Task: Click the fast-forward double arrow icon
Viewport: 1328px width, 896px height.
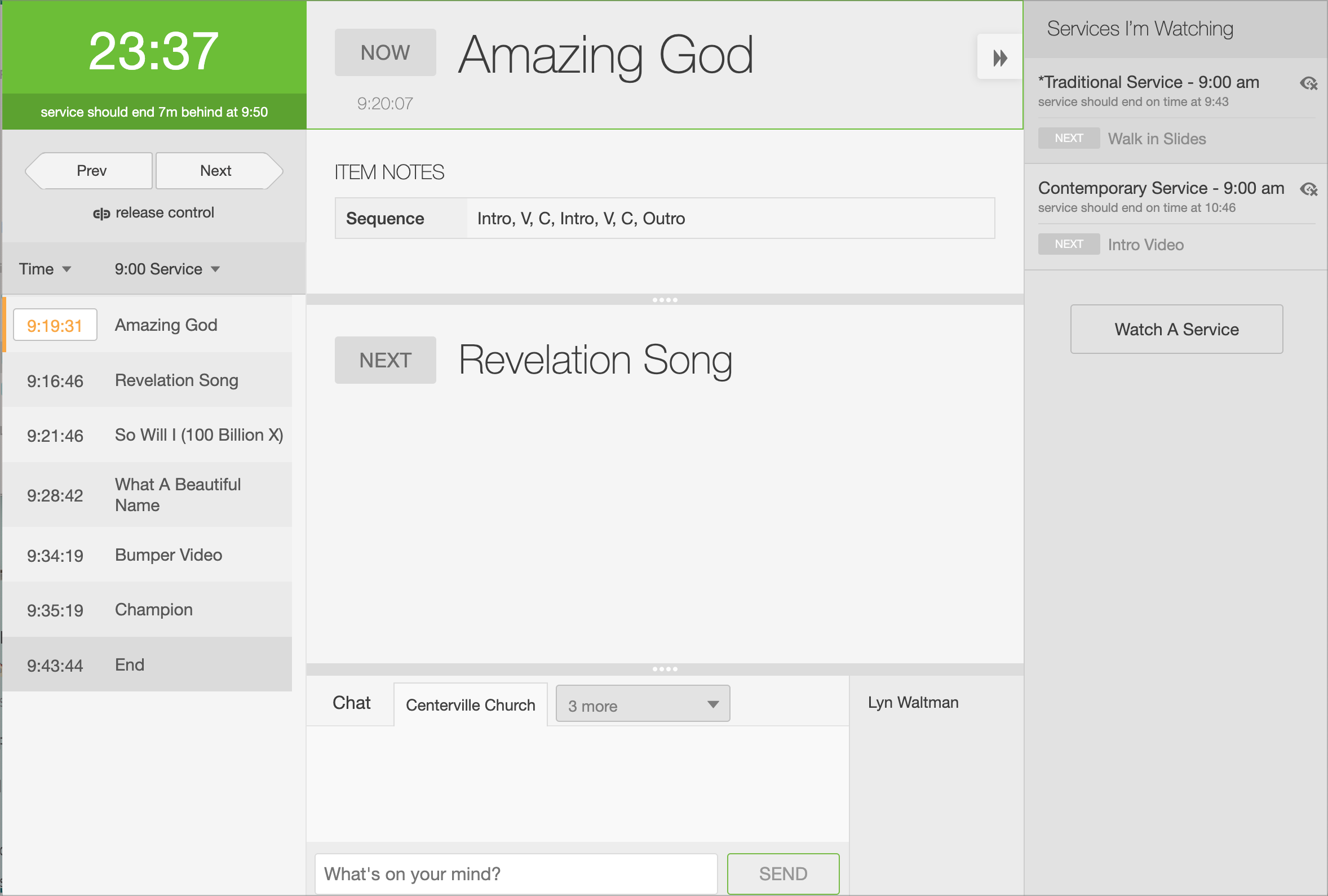Action: tap(999, 57)
